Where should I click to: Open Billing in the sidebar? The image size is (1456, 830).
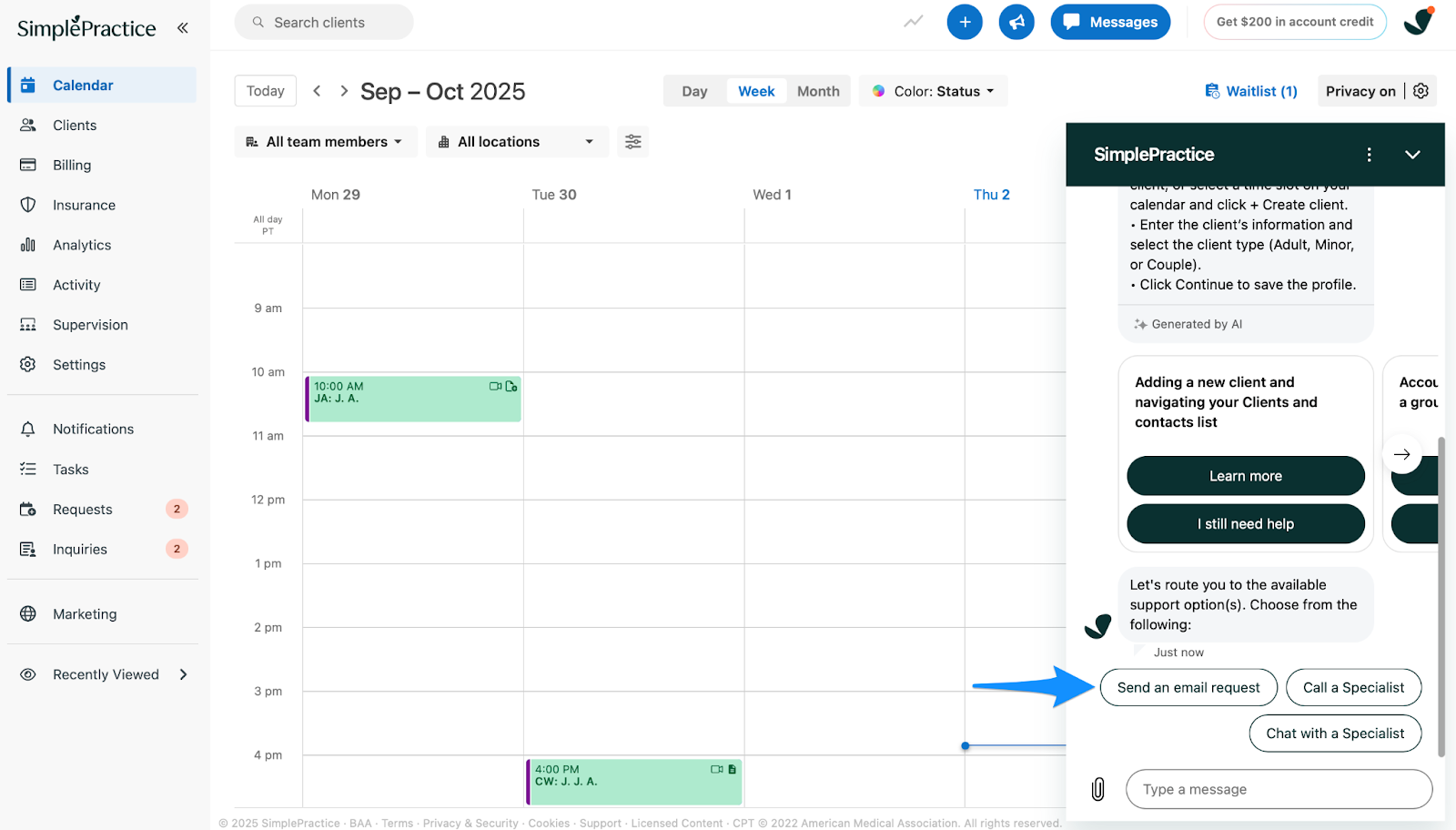click(x=72, y=165)
